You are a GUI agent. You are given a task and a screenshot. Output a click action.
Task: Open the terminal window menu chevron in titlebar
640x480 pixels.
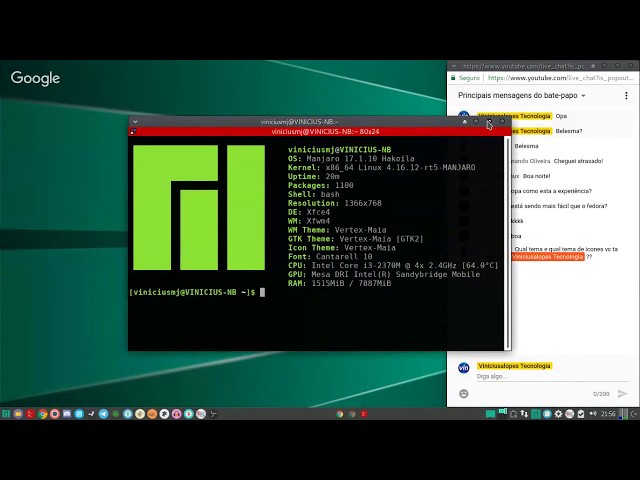pyautogui.click(x=136, y=122)
